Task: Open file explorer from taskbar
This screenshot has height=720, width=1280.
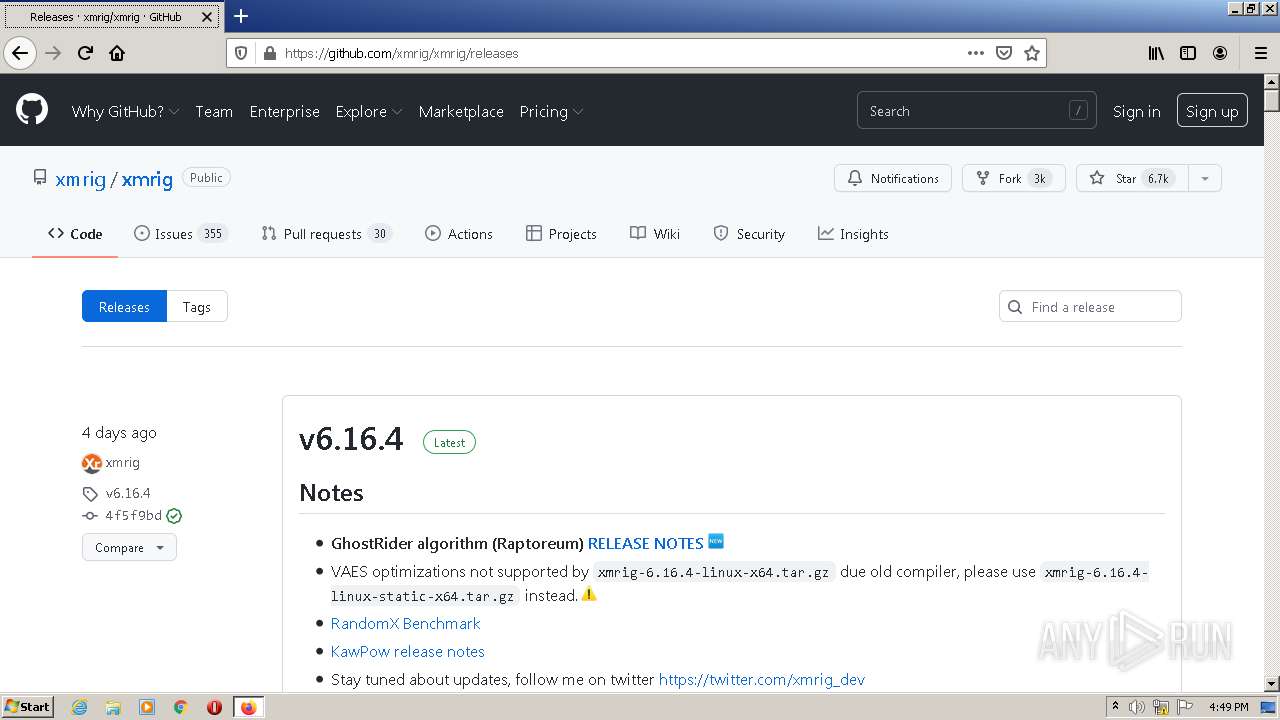Action: (113, 707)
